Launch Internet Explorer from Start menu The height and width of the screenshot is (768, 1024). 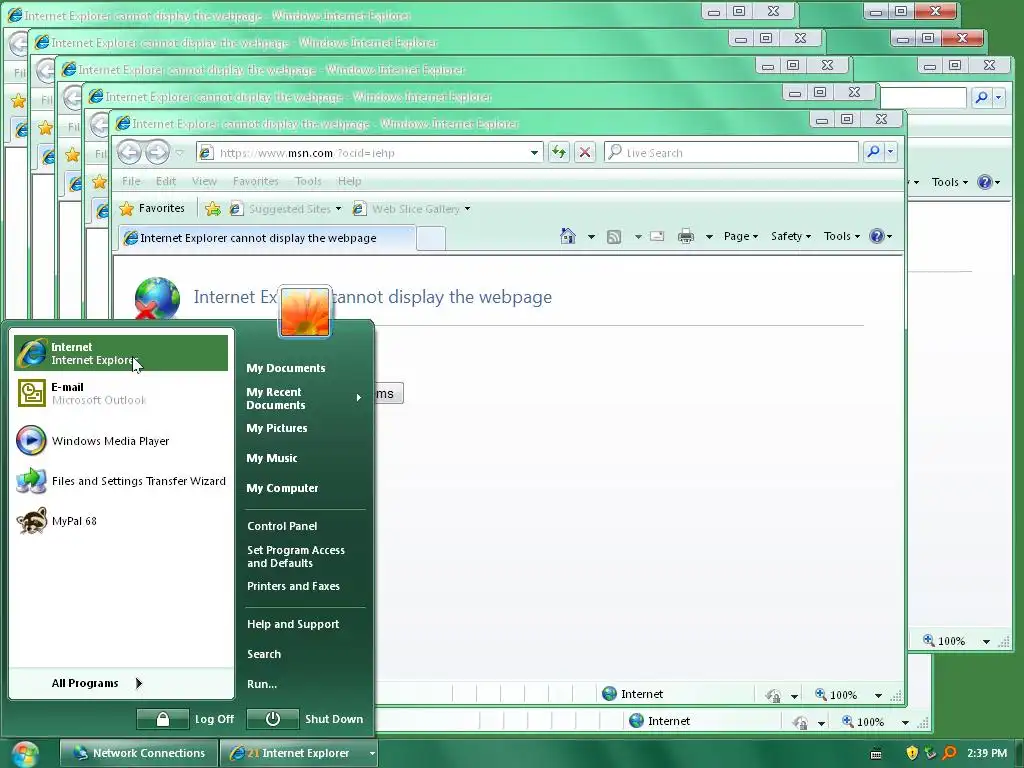tap(121, 353)
